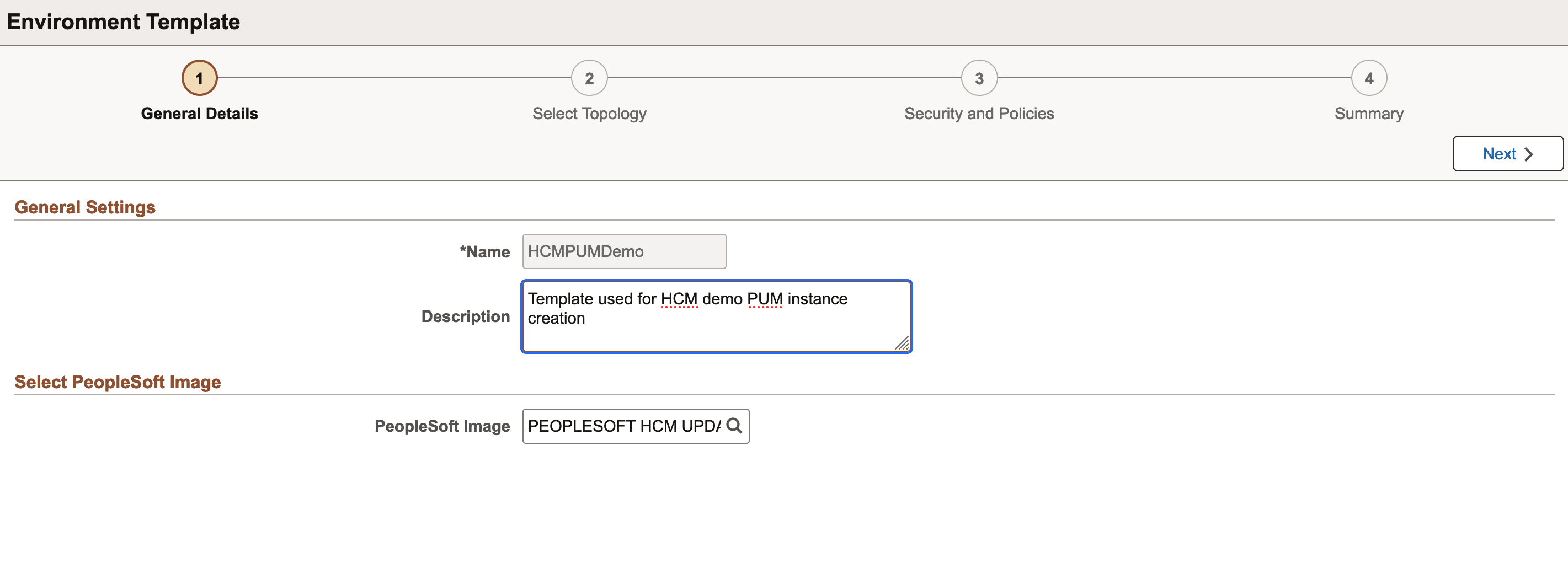
Task: Select the step 3 circle
Action: 979,78
